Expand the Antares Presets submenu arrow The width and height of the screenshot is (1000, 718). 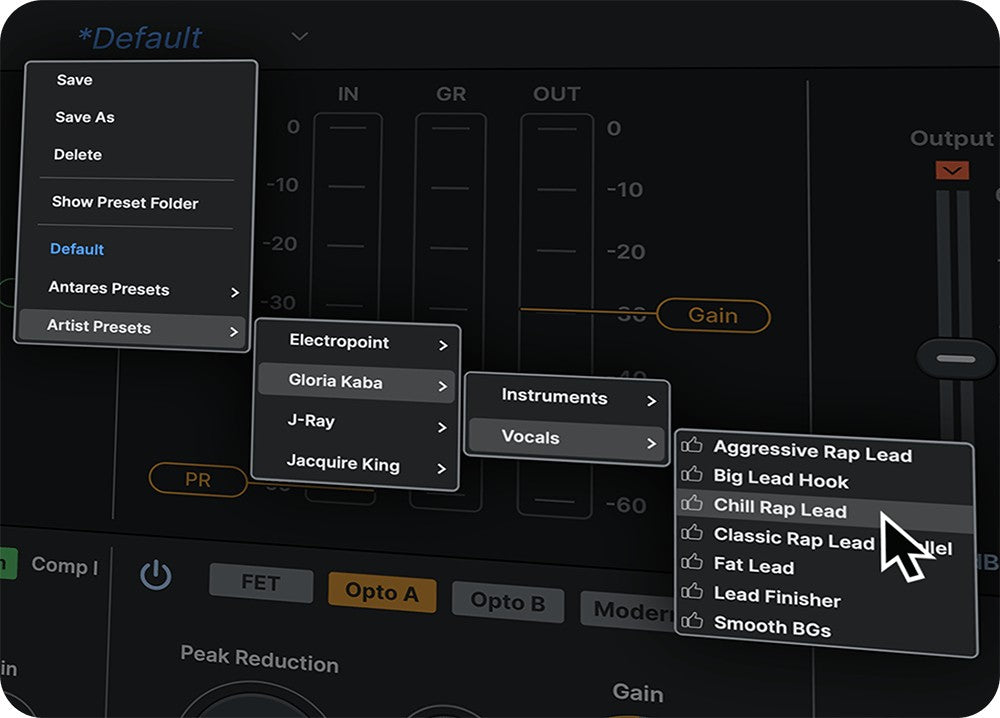click(x=235, y=292)
